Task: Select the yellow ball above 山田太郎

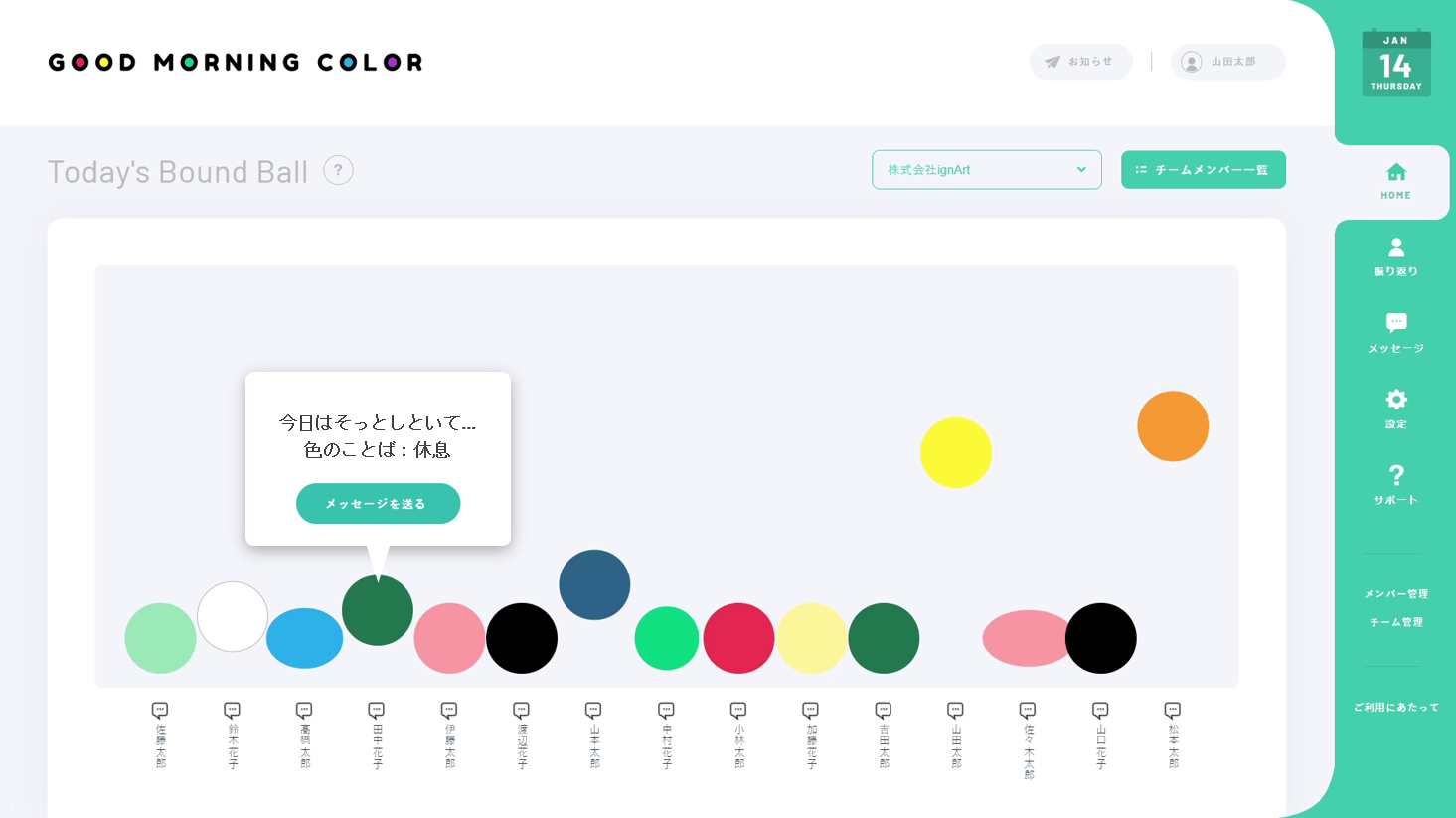Action: (955, 453)
